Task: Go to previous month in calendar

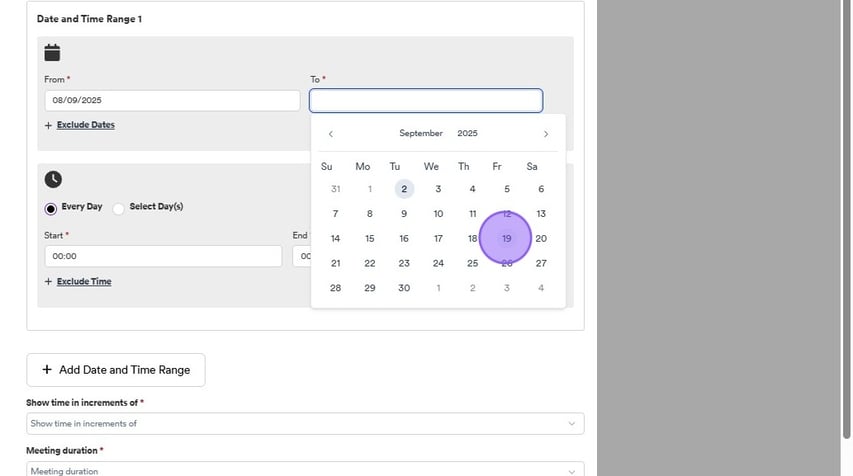Action: [x=331, y=134]
